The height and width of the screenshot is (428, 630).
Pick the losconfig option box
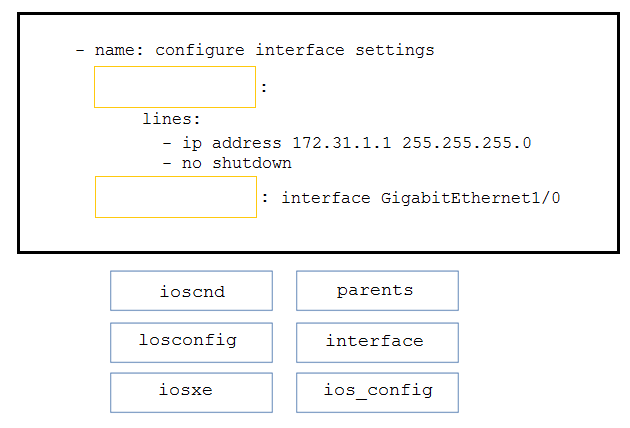(x=191, y=342)
